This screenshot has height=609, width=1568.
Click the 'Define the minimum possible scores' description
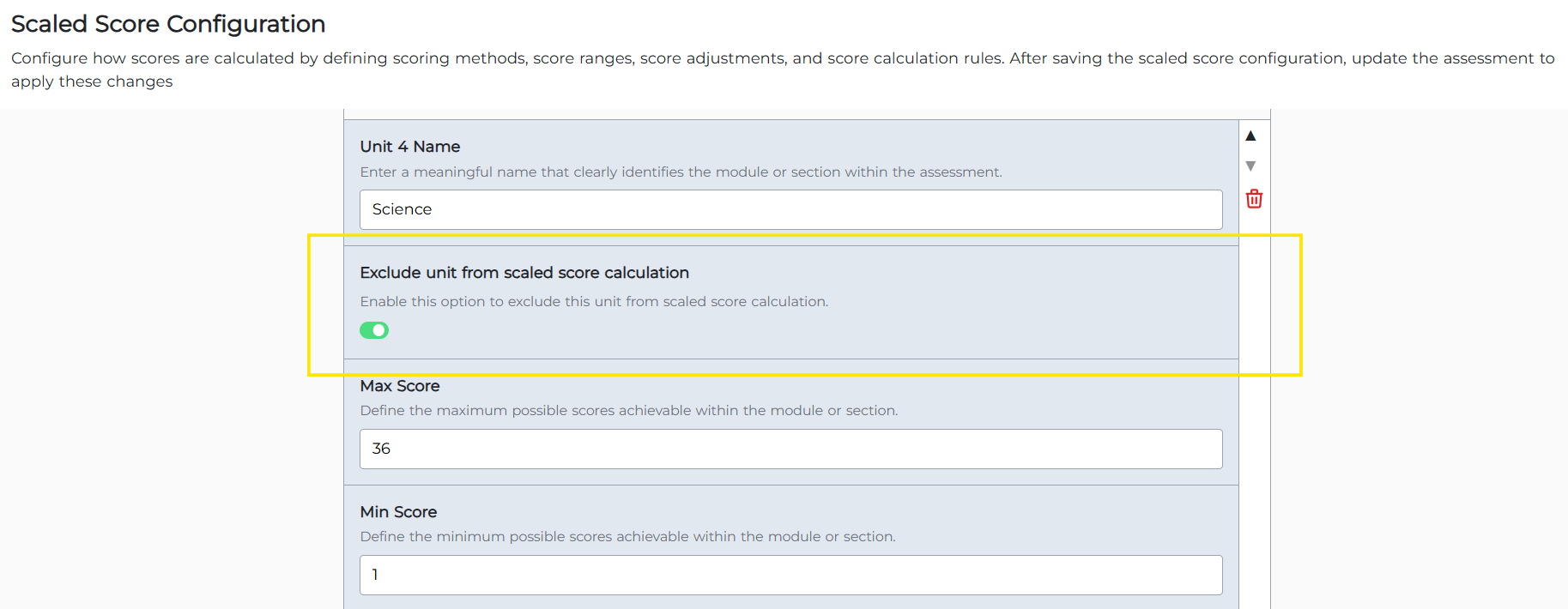pos(627,536)
